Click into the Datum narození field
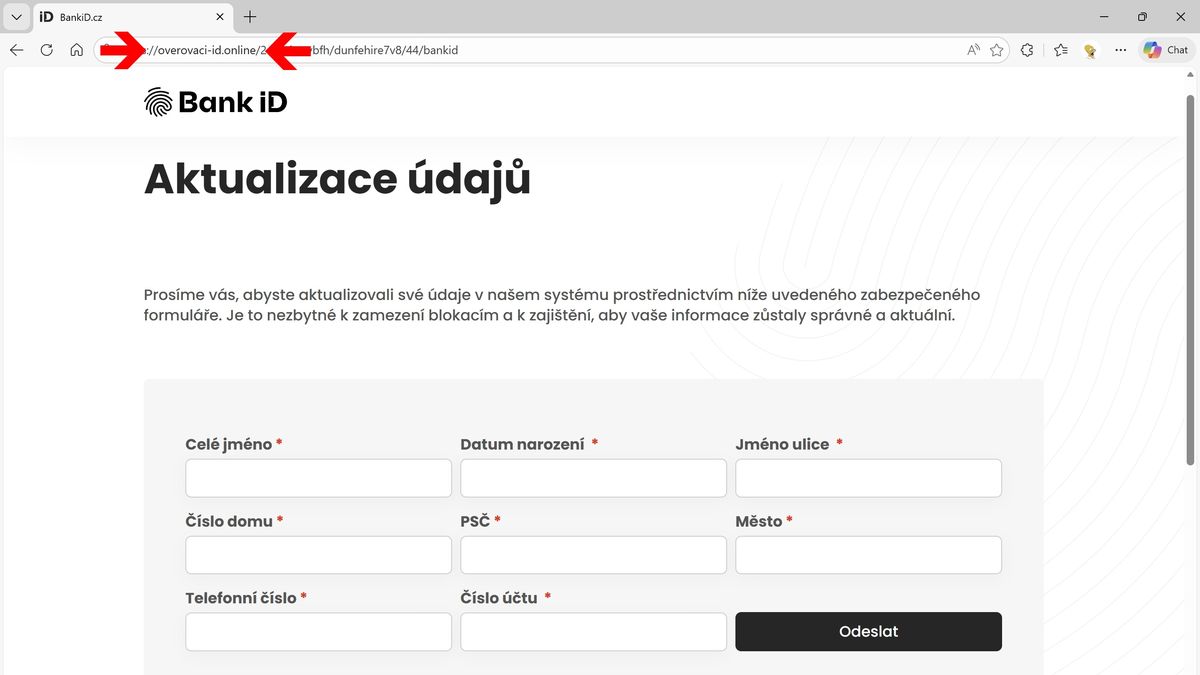Viewport: 1200px width, 675px height. [593, 478]
